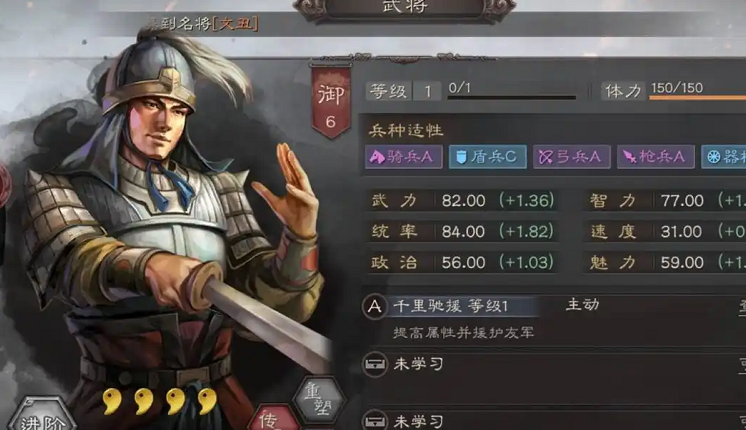
Task: Click the red 御 6 banner
Action: click(x=331, y=102)
